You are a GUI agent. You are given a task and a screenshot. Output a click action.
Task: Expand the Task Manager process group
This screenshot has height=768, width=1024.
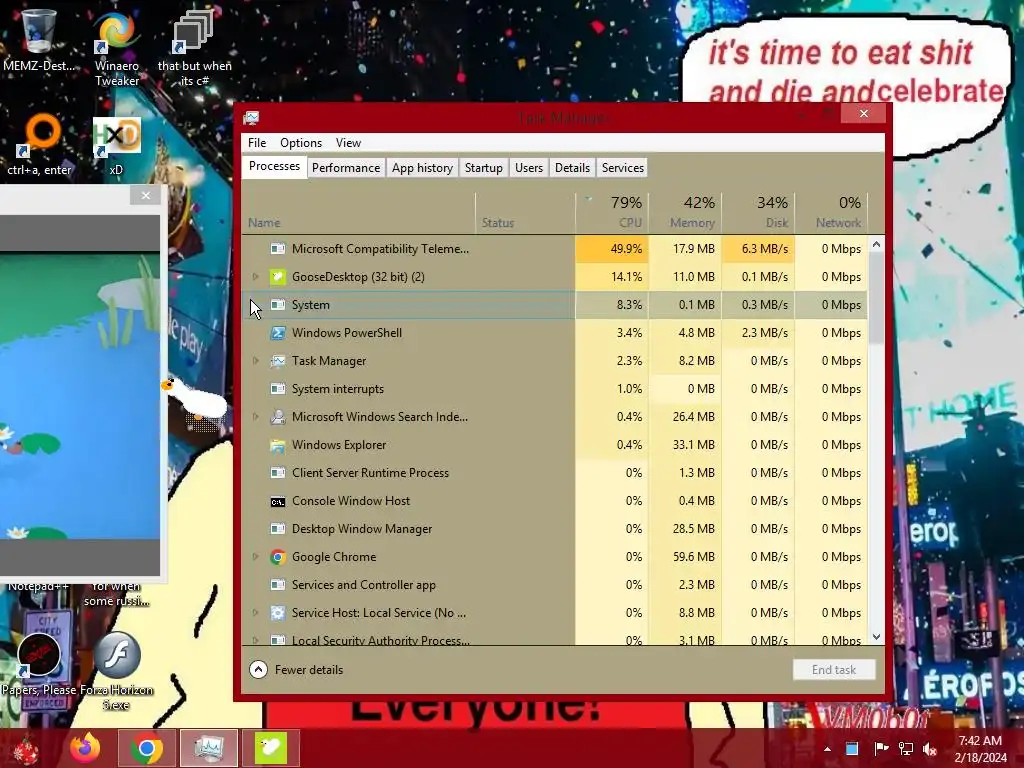(256, 361)
